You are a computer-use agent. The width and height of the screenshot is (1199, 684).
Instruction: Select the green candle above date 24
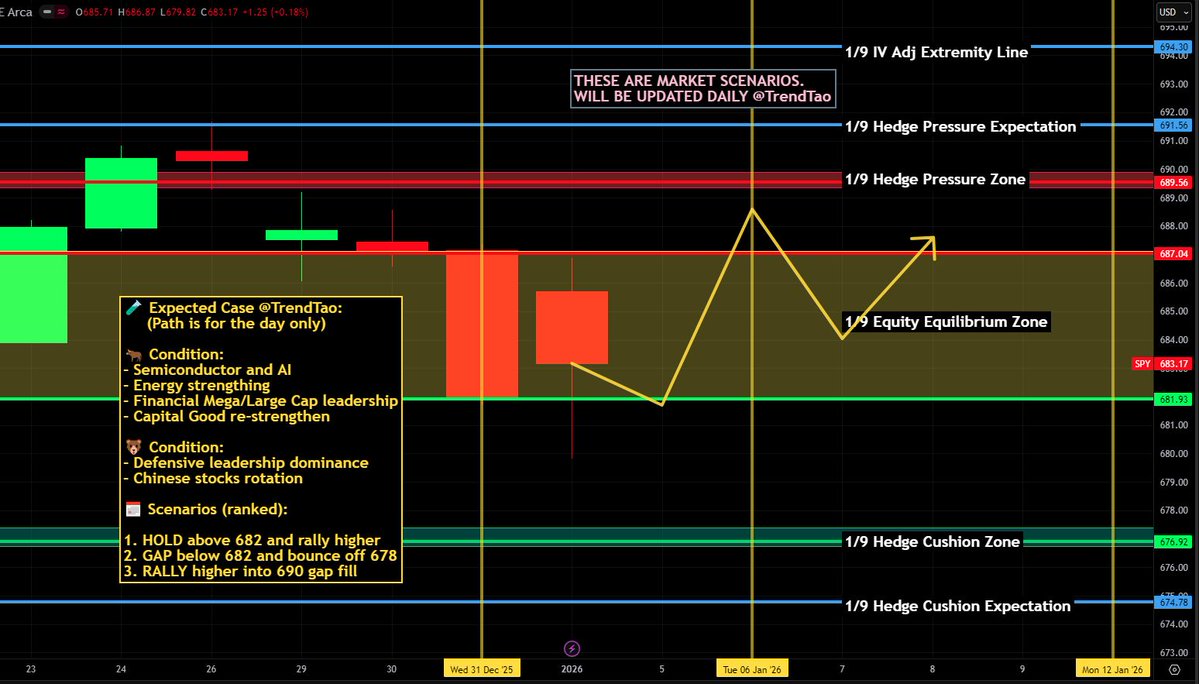pos(121,193)
